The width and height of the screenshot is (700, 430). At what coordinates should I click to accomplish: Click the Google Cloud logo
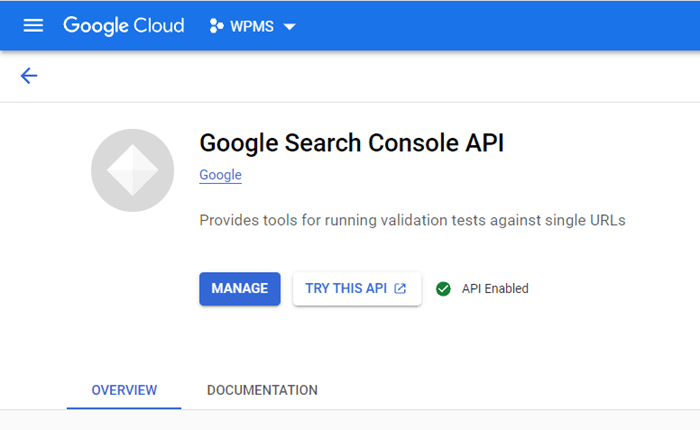click(124, 26)
